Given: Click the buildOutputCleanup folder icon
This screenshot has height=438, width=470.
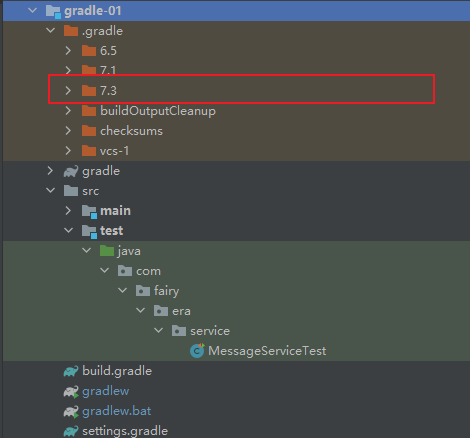Looking at the screenshot, I should [x=89, y=111].
